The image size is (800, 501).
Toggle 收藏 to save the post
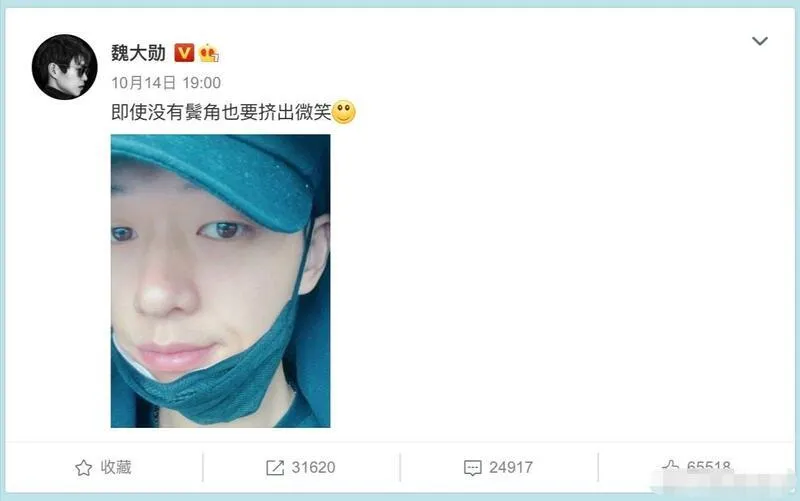click(x=116, y=467)
